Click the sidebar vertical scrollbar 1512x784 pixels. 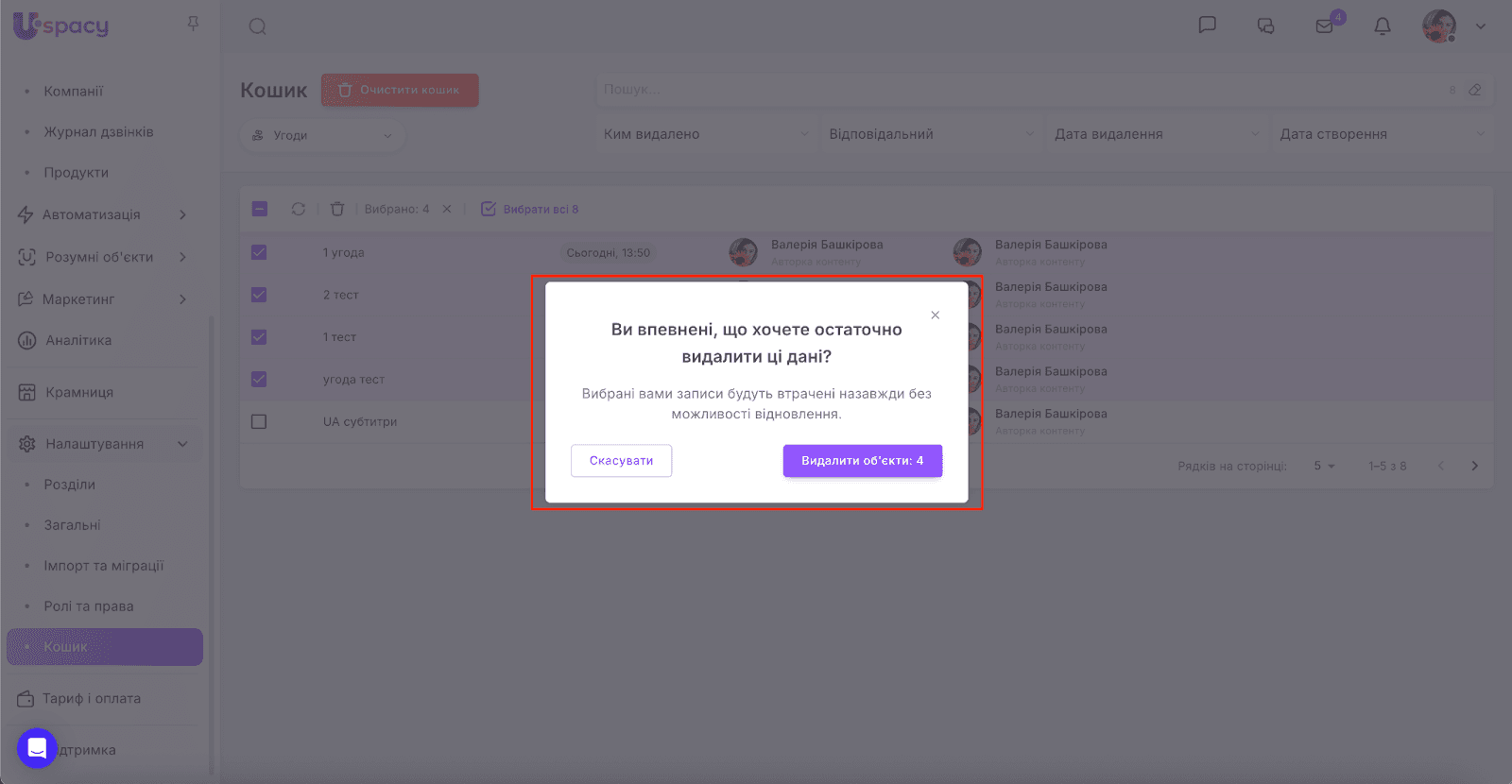(211, 543)
